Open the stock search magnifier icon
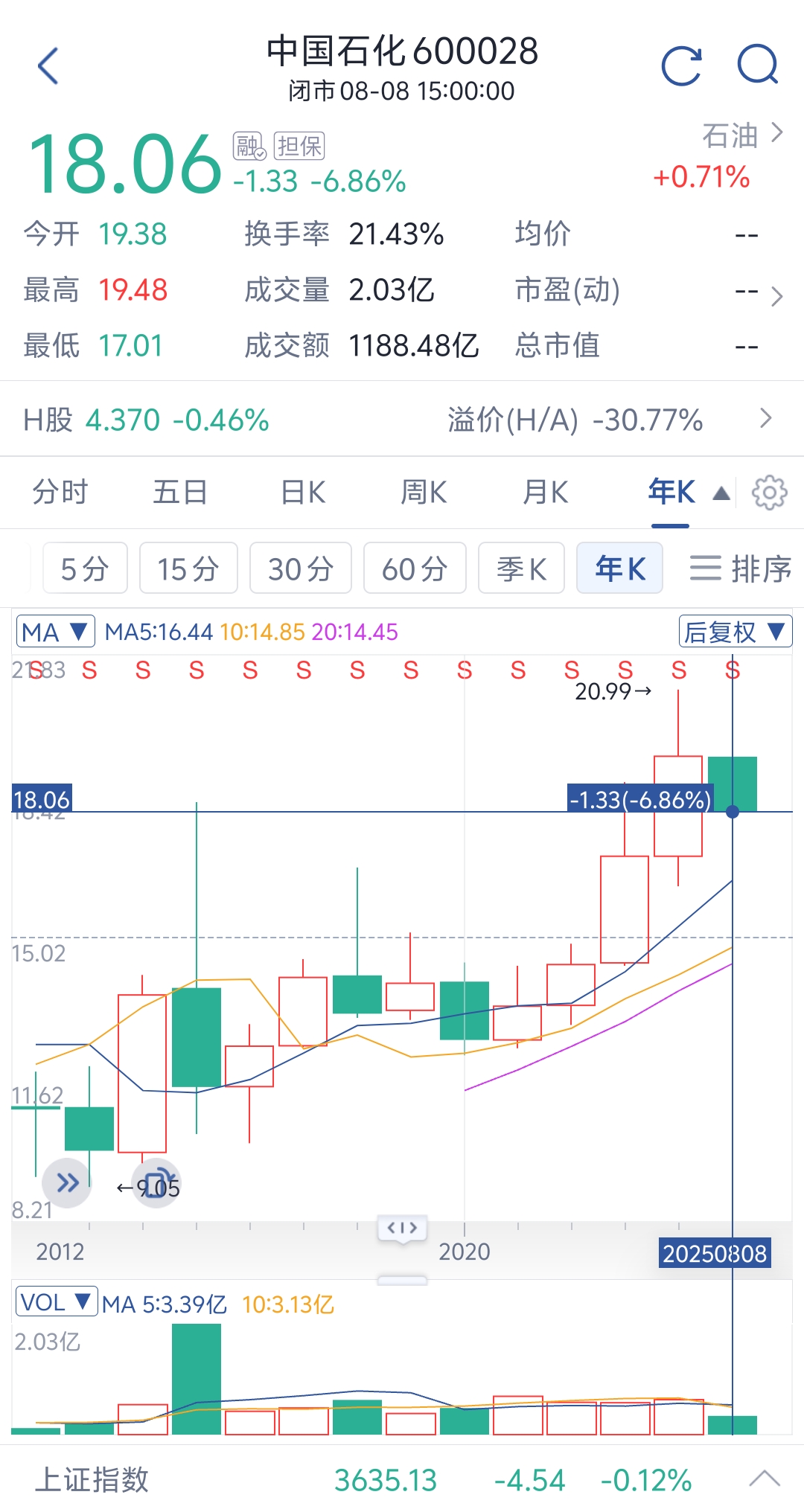The image size is (804, 1512). pos(758,65)
